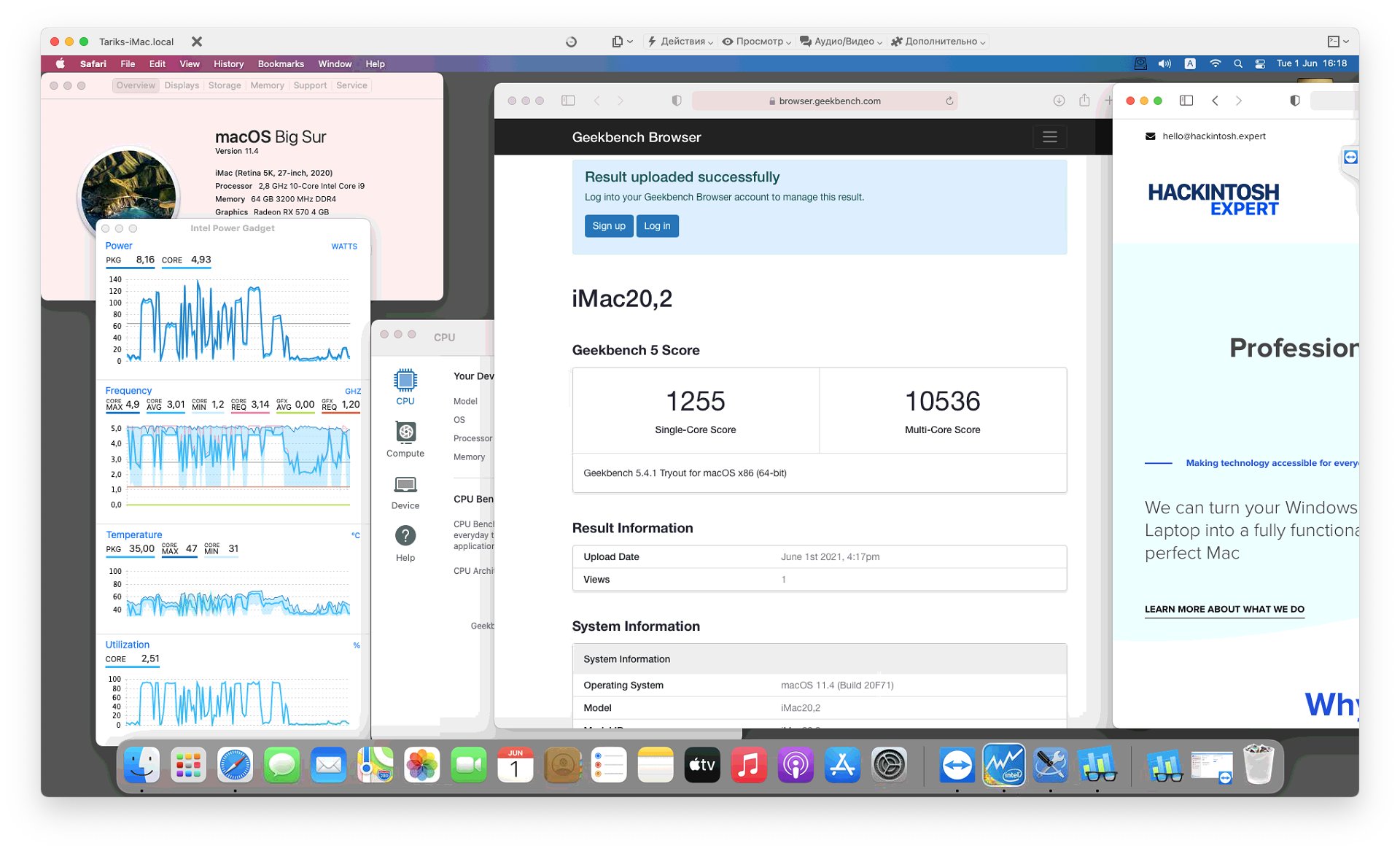This screenshot has height=851, width=1400.
Task: Open the top-right TeamViewer window layout dropdown
Action: coord(1337,42)
